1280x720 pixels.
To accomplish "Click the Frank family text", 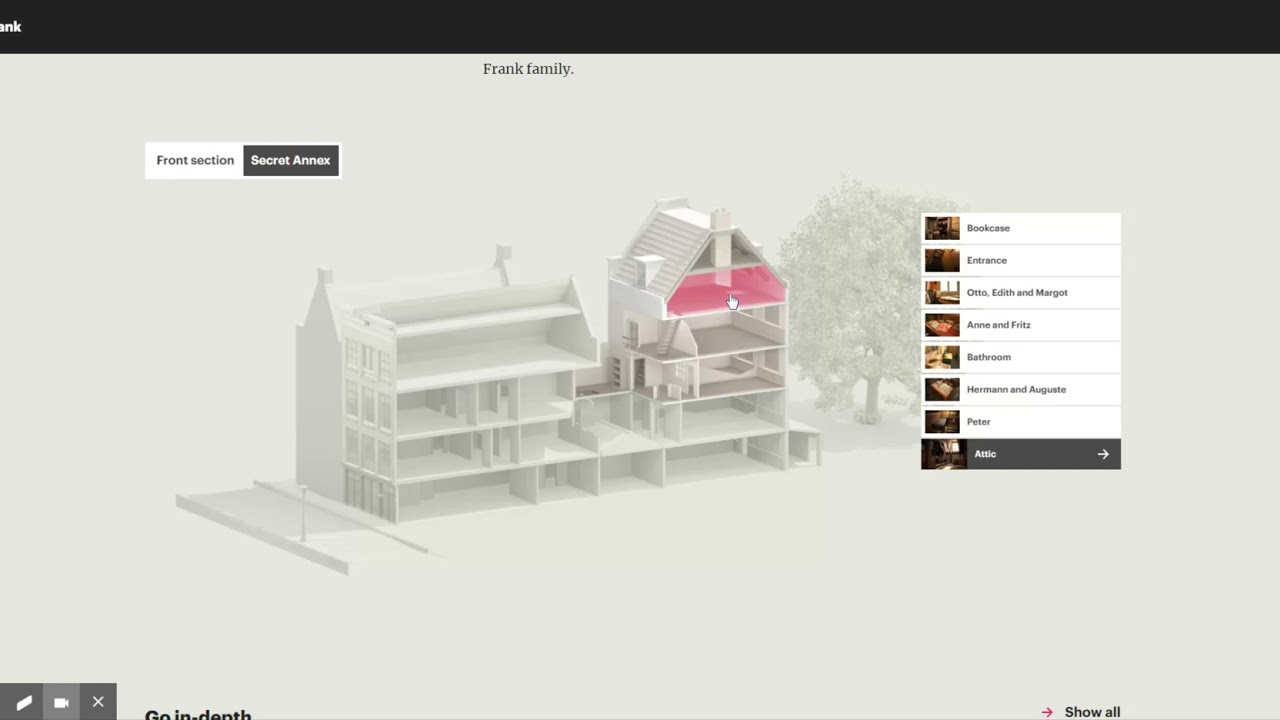I will pyautogui.click(x=528, y=69).
